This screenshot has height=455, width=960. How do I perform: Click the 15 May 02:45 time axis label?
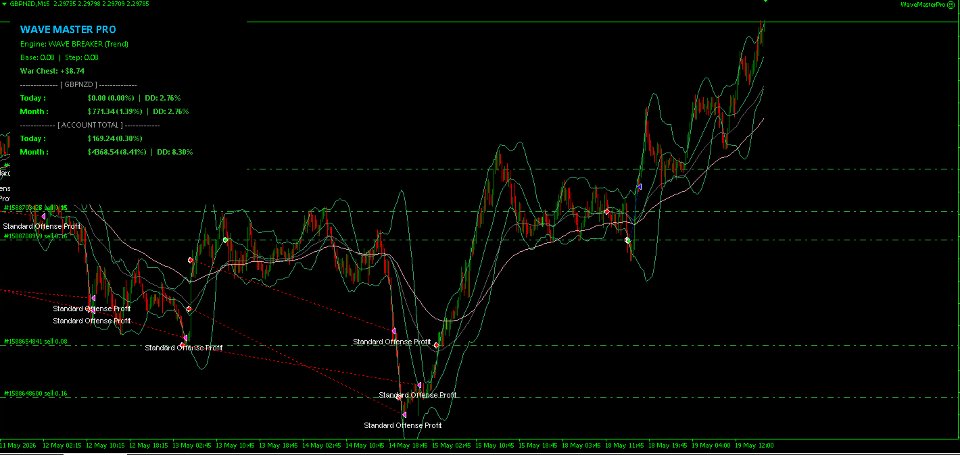point(452,445)
